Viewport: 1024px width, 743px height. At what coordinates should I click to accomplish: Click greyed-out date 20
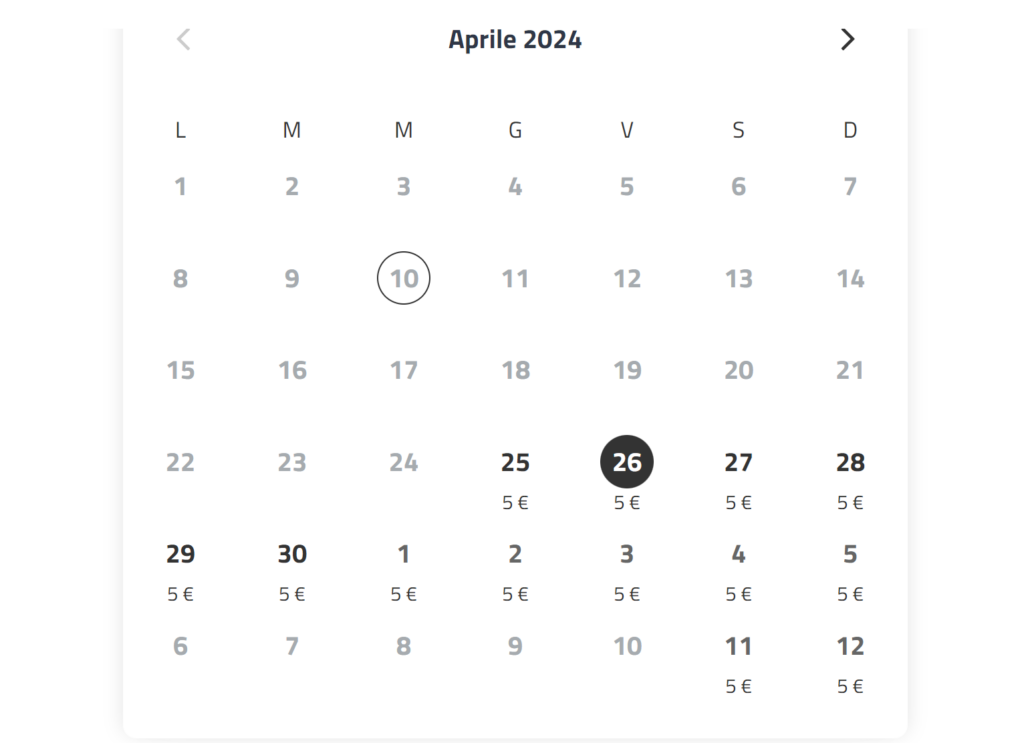[x=738, y=371]
